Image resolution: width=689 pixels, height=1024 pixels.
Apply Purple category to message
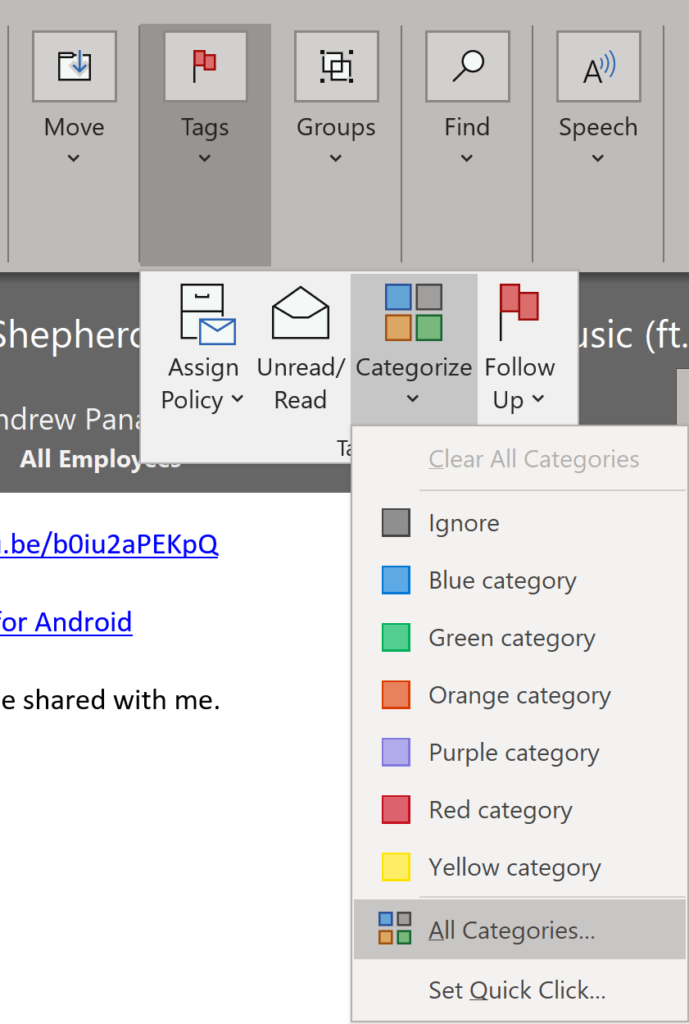coord(513,753)
